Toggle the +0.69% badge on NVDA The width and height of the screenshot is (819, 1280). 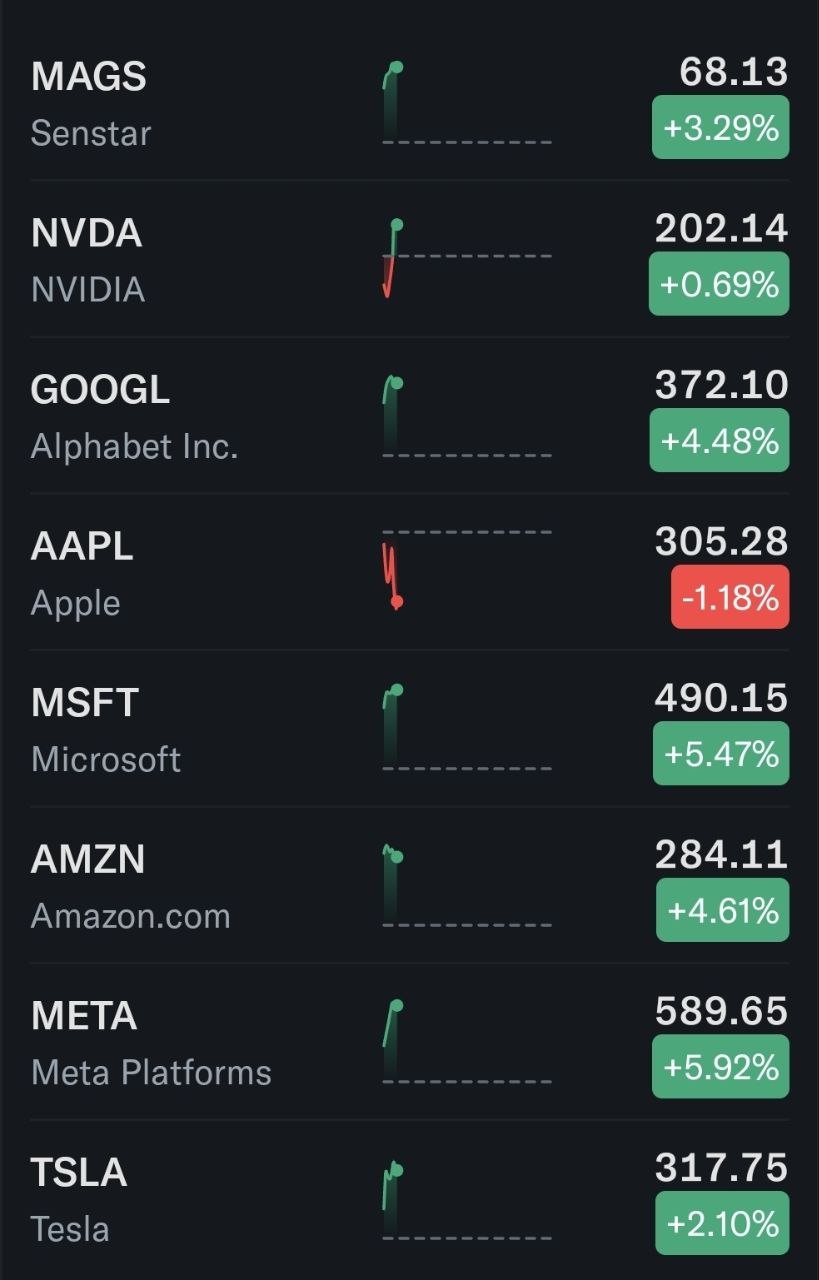pyautogui.click(x=719, y=284)
